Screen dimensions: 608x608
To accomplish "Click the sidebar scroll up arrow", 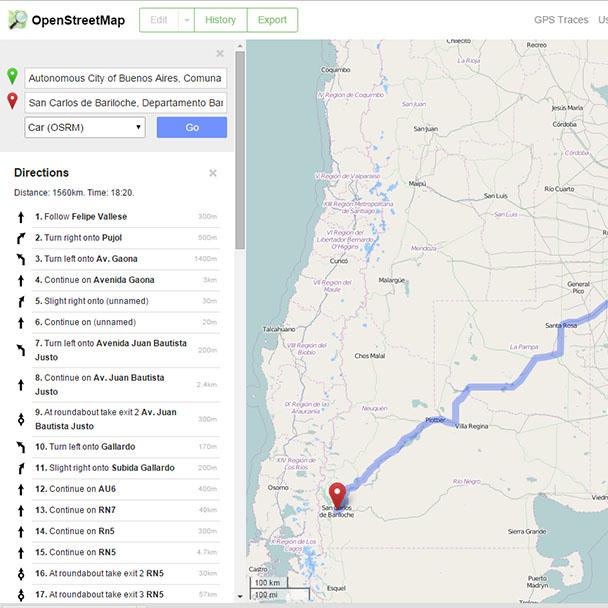I will [x=240, y=46].
